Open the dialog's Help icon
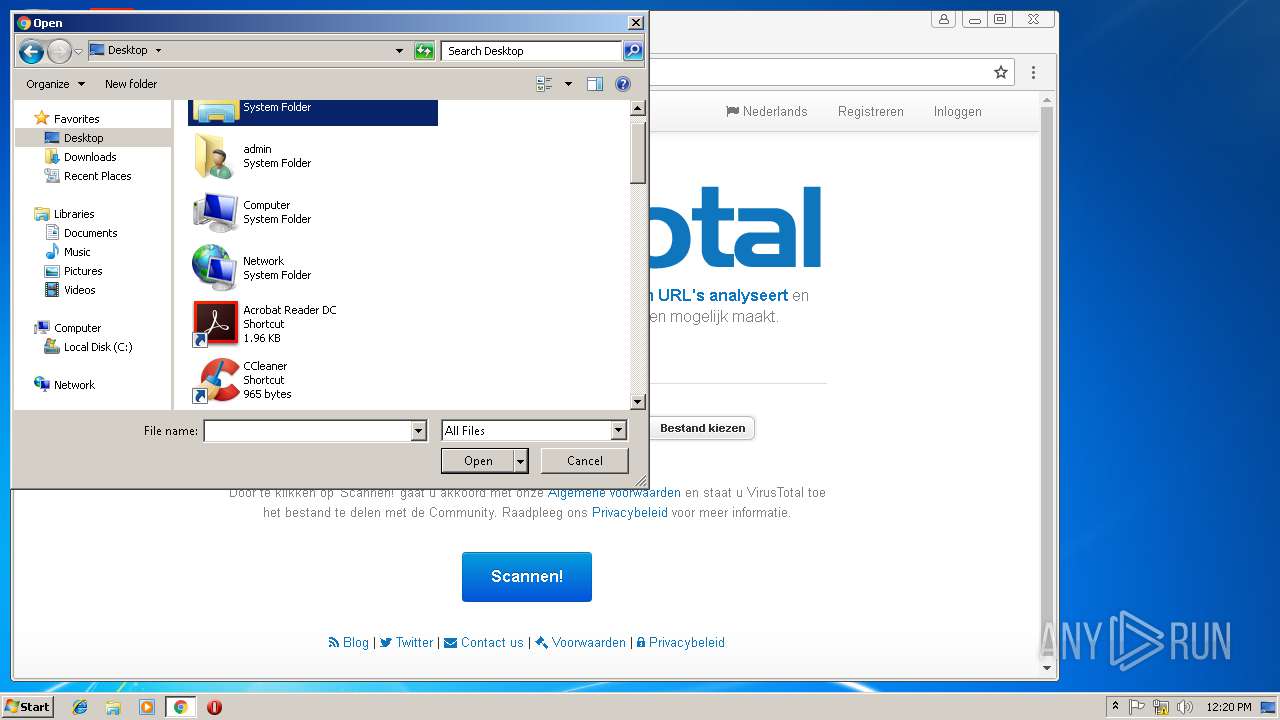The height and width of the screenshot is (720, 1280). tap(623, 84)
